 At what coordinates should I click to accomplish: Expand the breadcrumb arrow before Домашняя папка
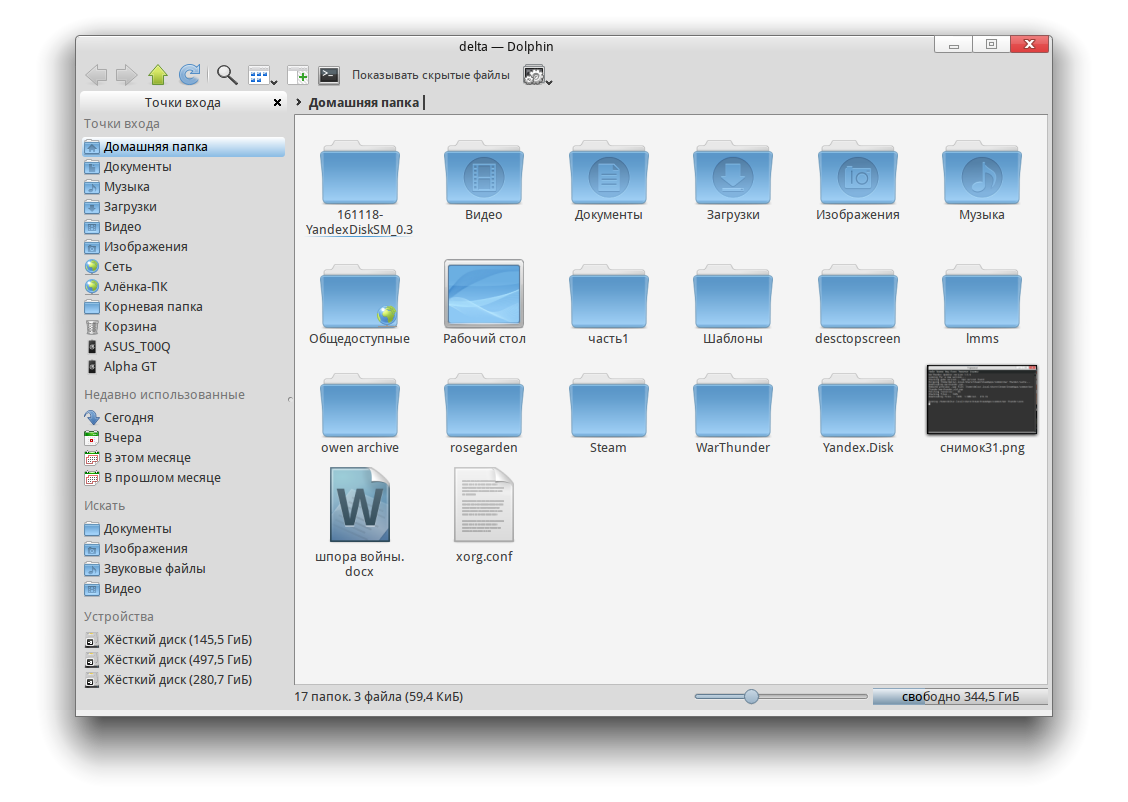(299, 102)
